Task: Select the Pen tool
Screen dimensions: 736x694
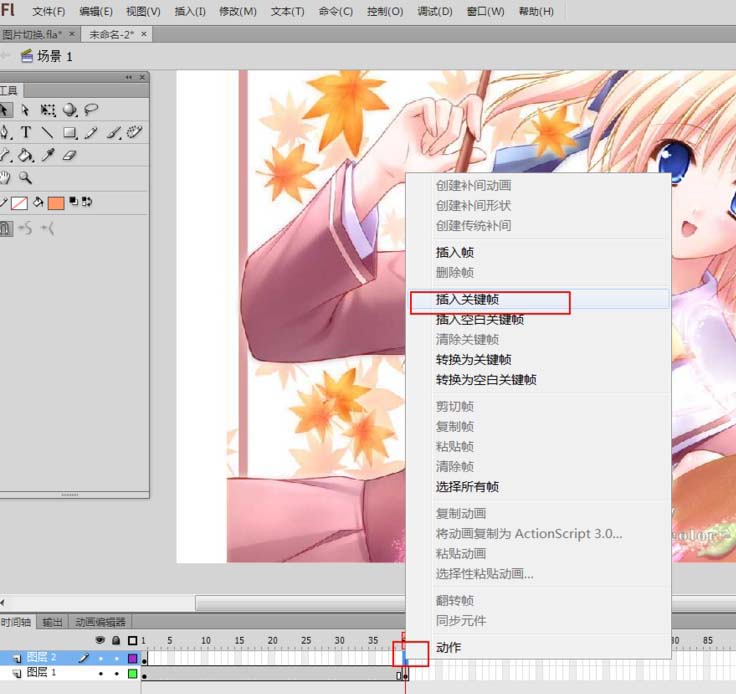Action: tap(6, 132)
